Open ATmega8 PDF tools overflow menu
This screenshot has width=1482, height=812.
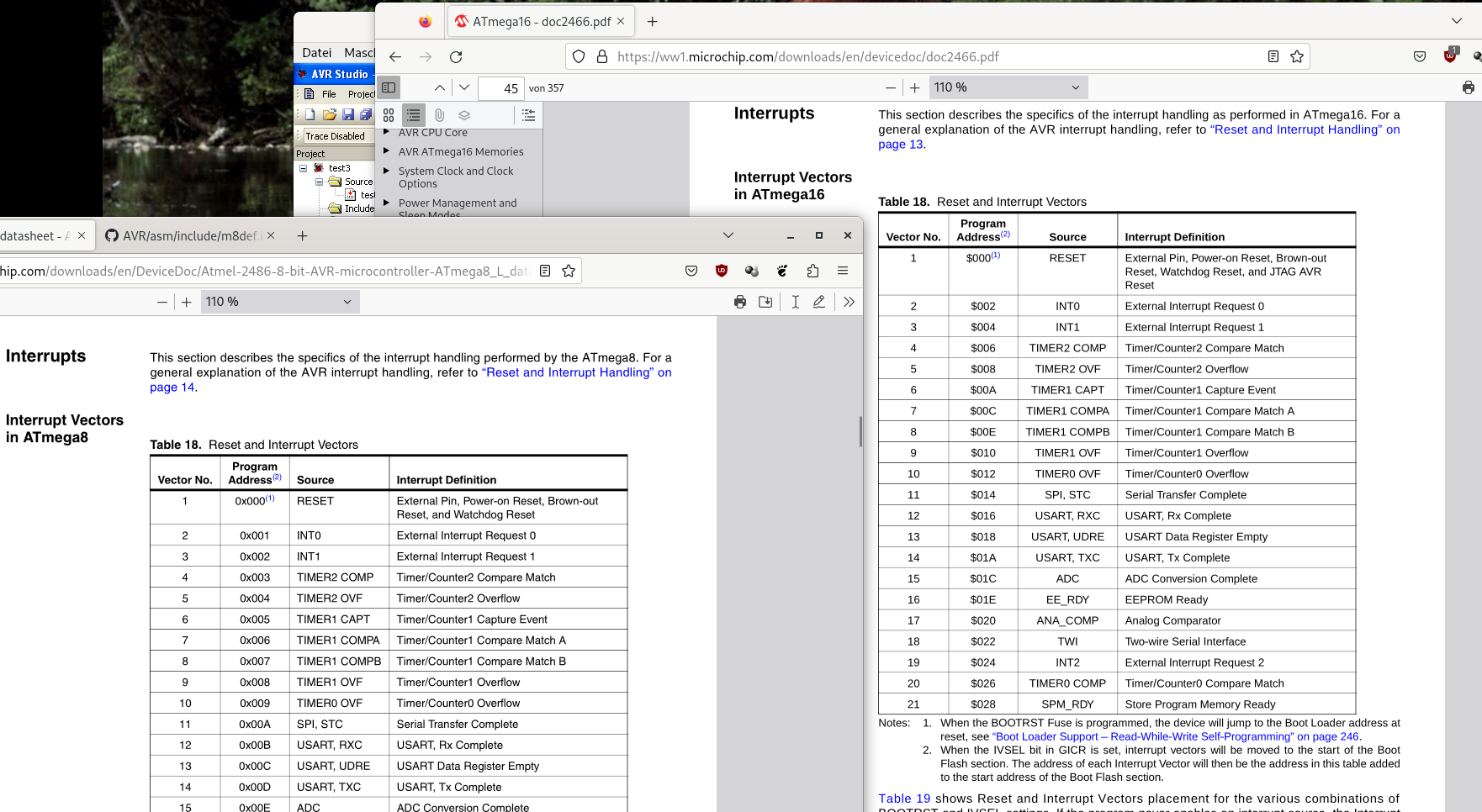[850, 302]
